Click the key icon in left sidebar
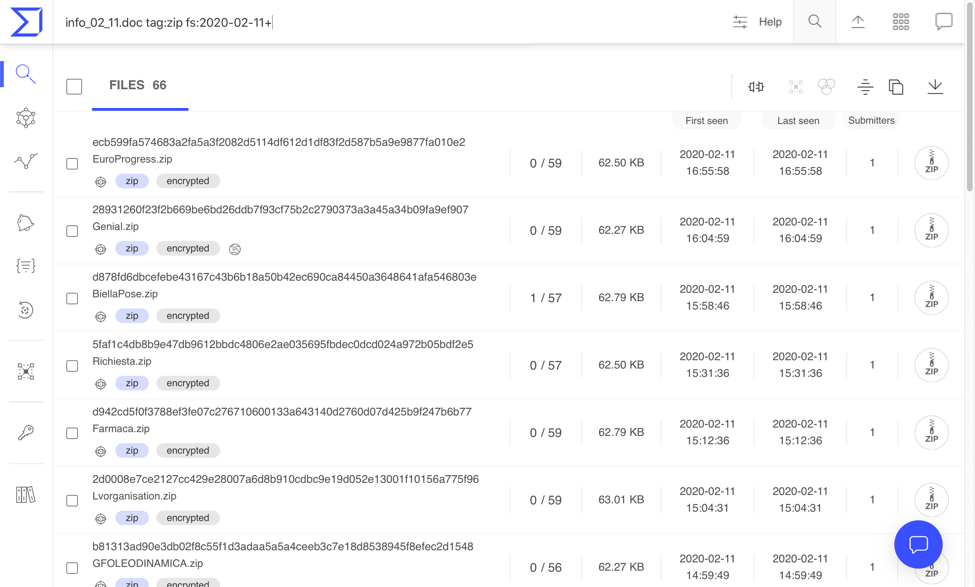 pyautogui.click(x=26, y=433)
